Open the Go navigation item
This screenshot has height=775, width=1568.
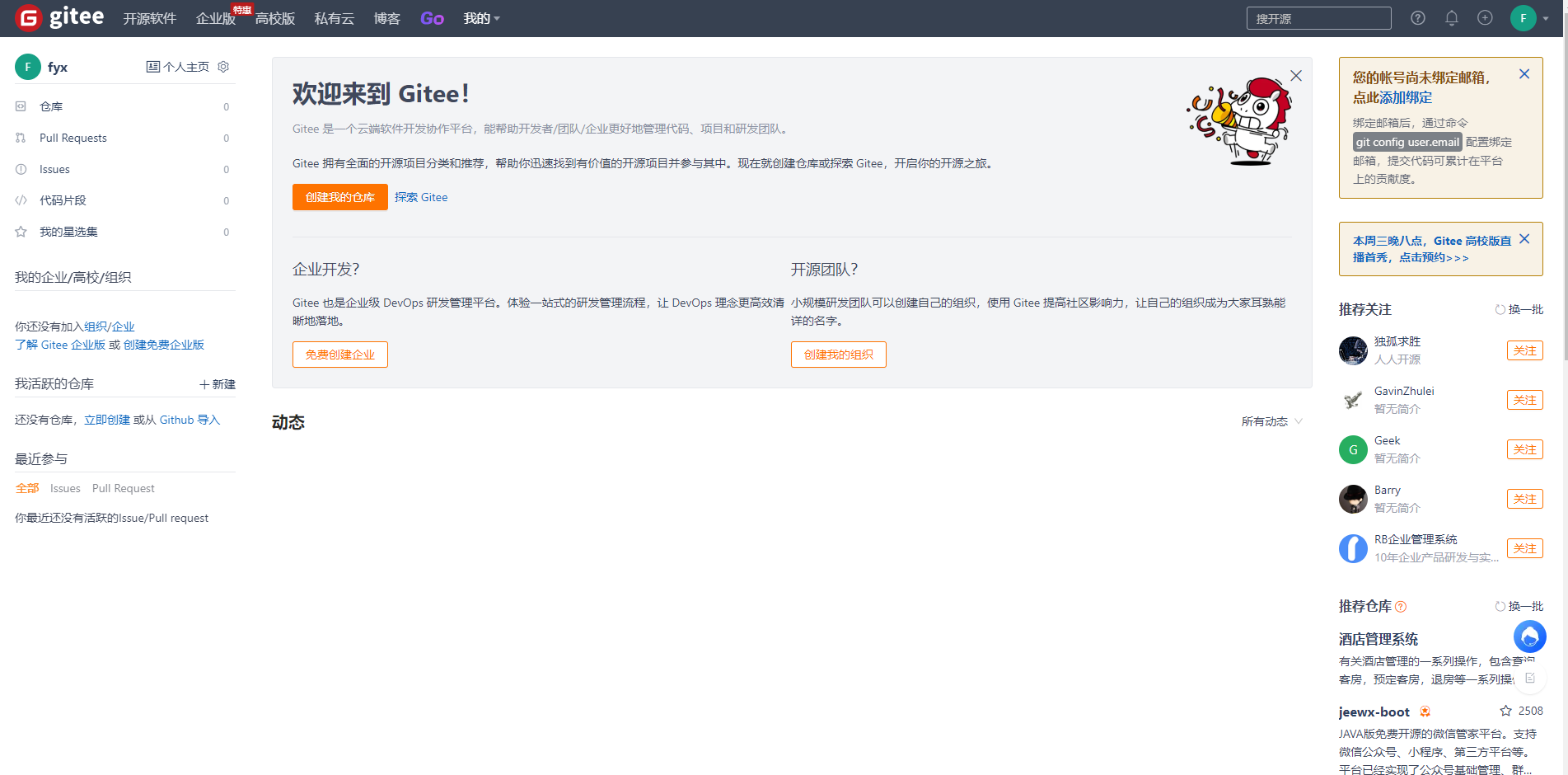432,18
